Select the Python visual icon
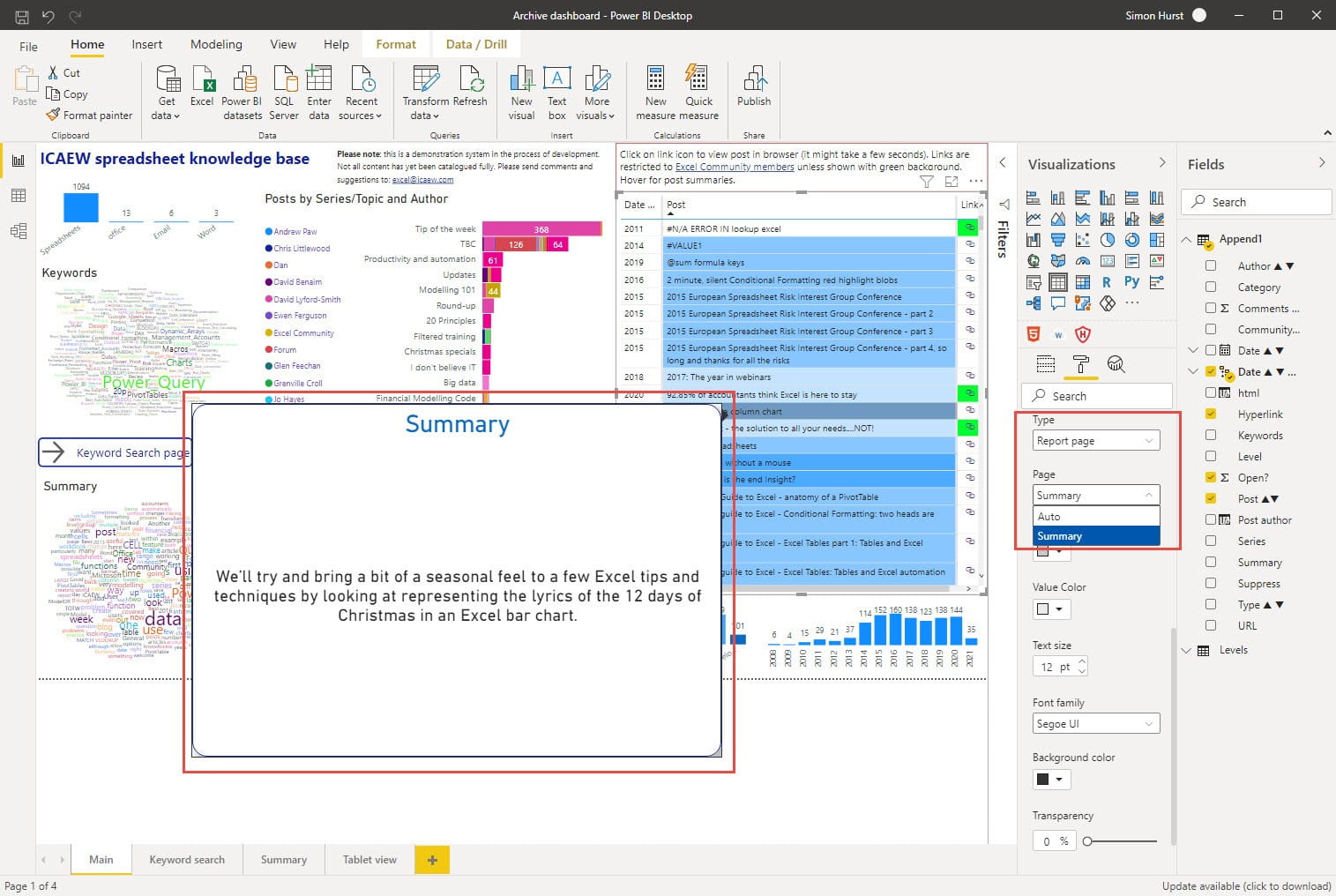This screenshot has width=1336, height=896. [1132, 281]
